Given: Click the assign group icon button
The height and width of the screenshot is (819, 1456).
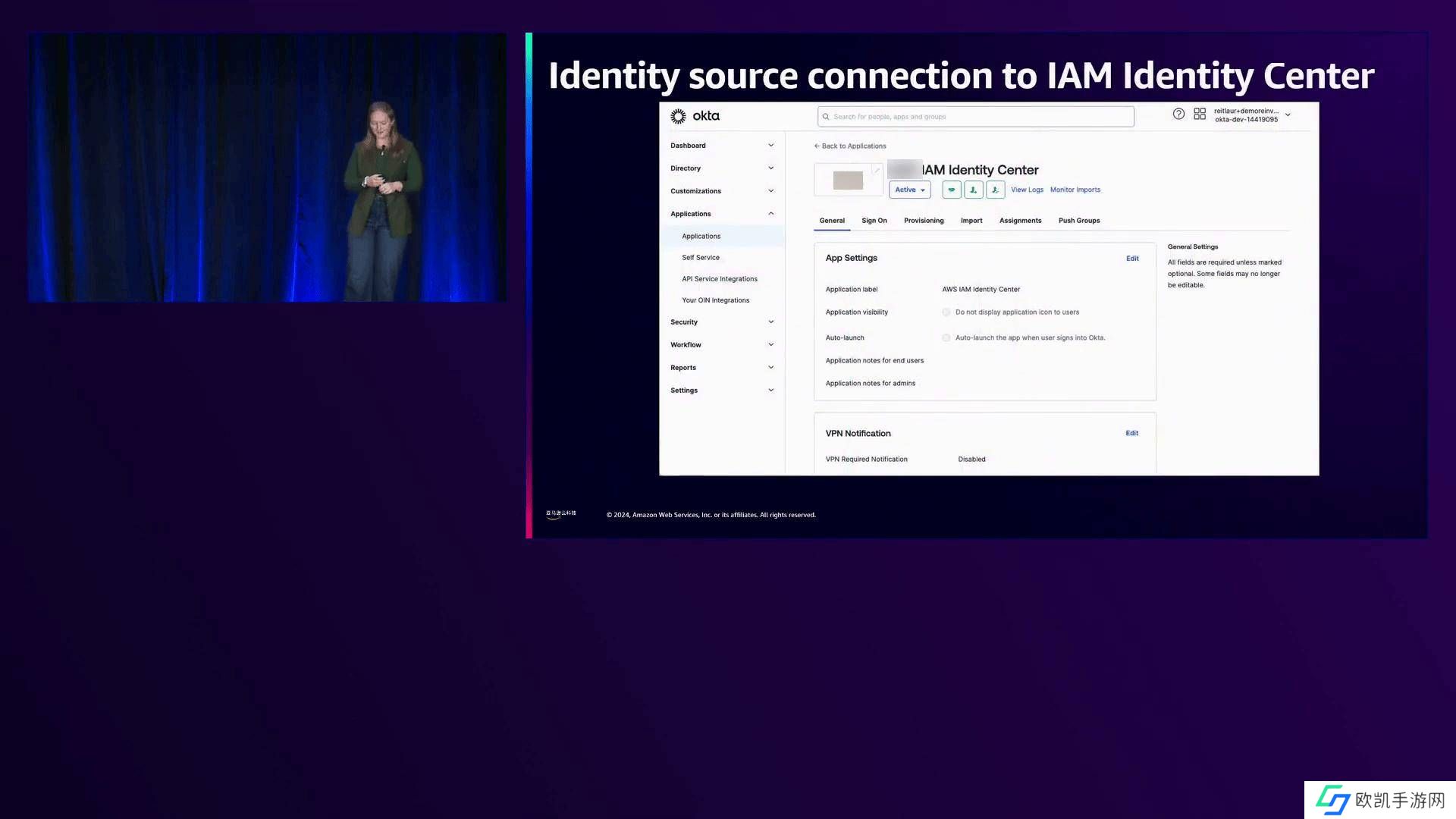Looking at the screenshot, I should [x=996, y=190].
